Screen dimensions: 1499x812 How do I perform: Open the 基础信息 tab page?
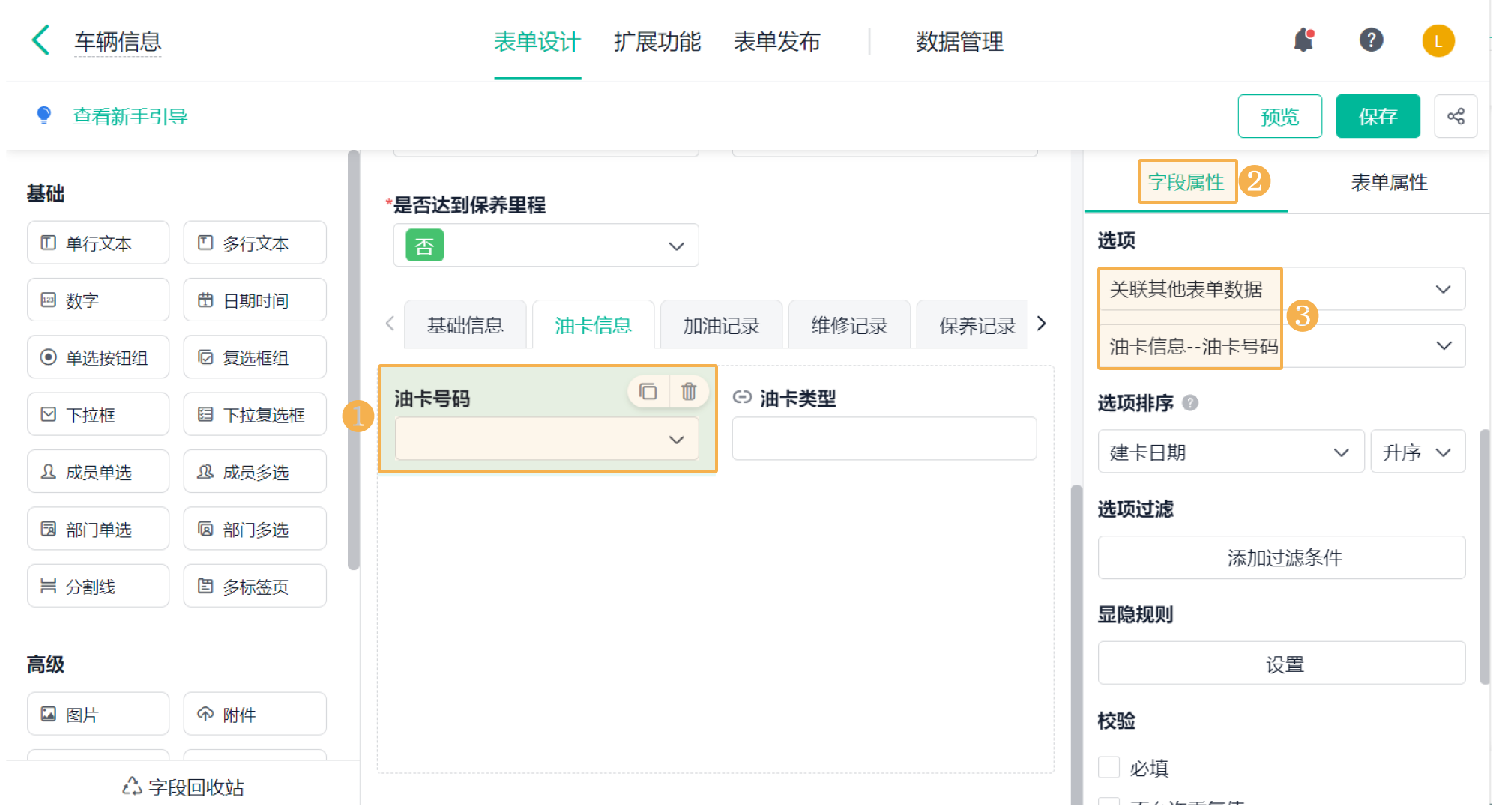click(x=465, y=325)
